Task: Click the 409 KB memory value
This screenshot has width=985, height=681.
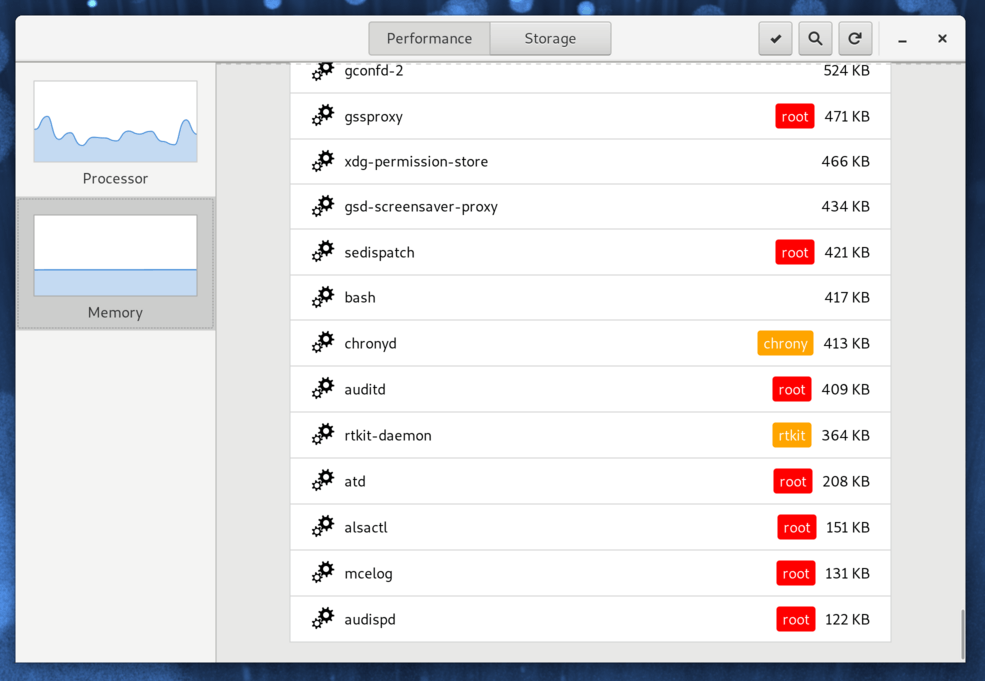Action: (x=846, y=389)
